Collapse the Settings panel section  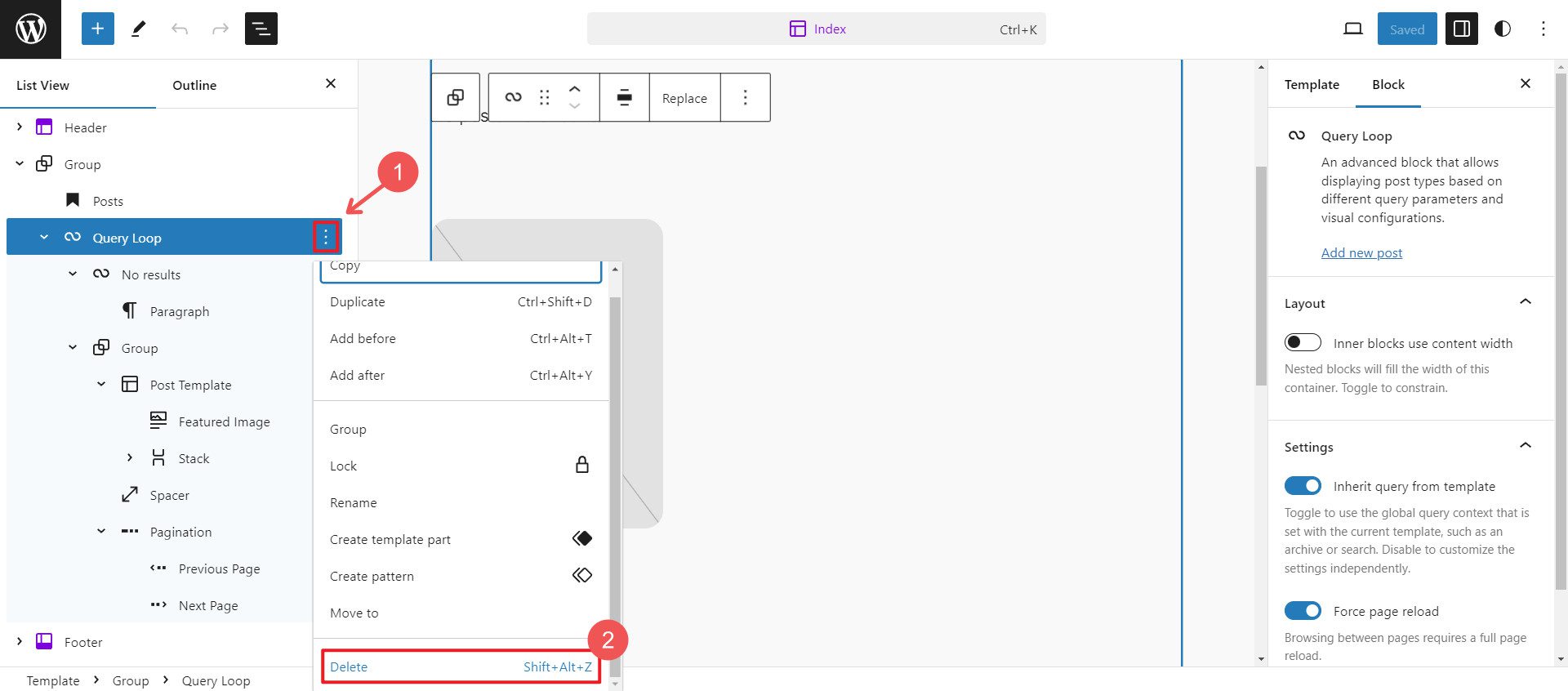[x=1525, y=445]
